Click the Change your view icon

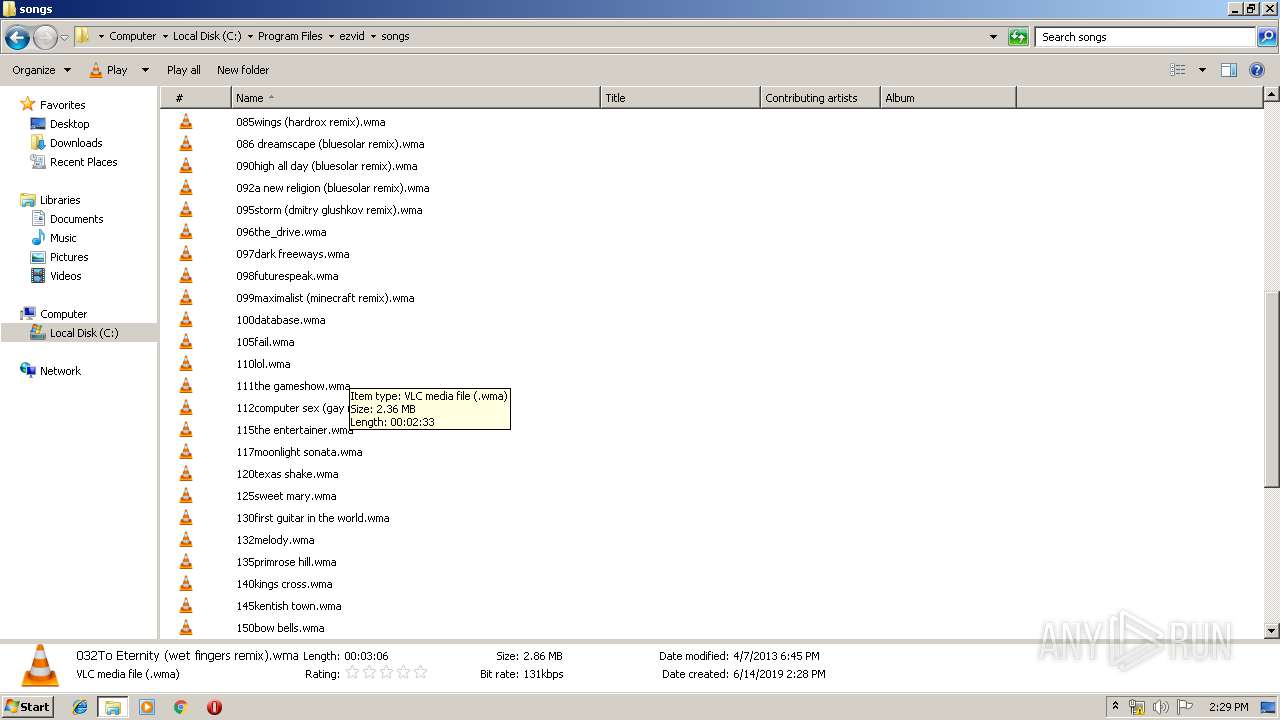click(1178, 70)
